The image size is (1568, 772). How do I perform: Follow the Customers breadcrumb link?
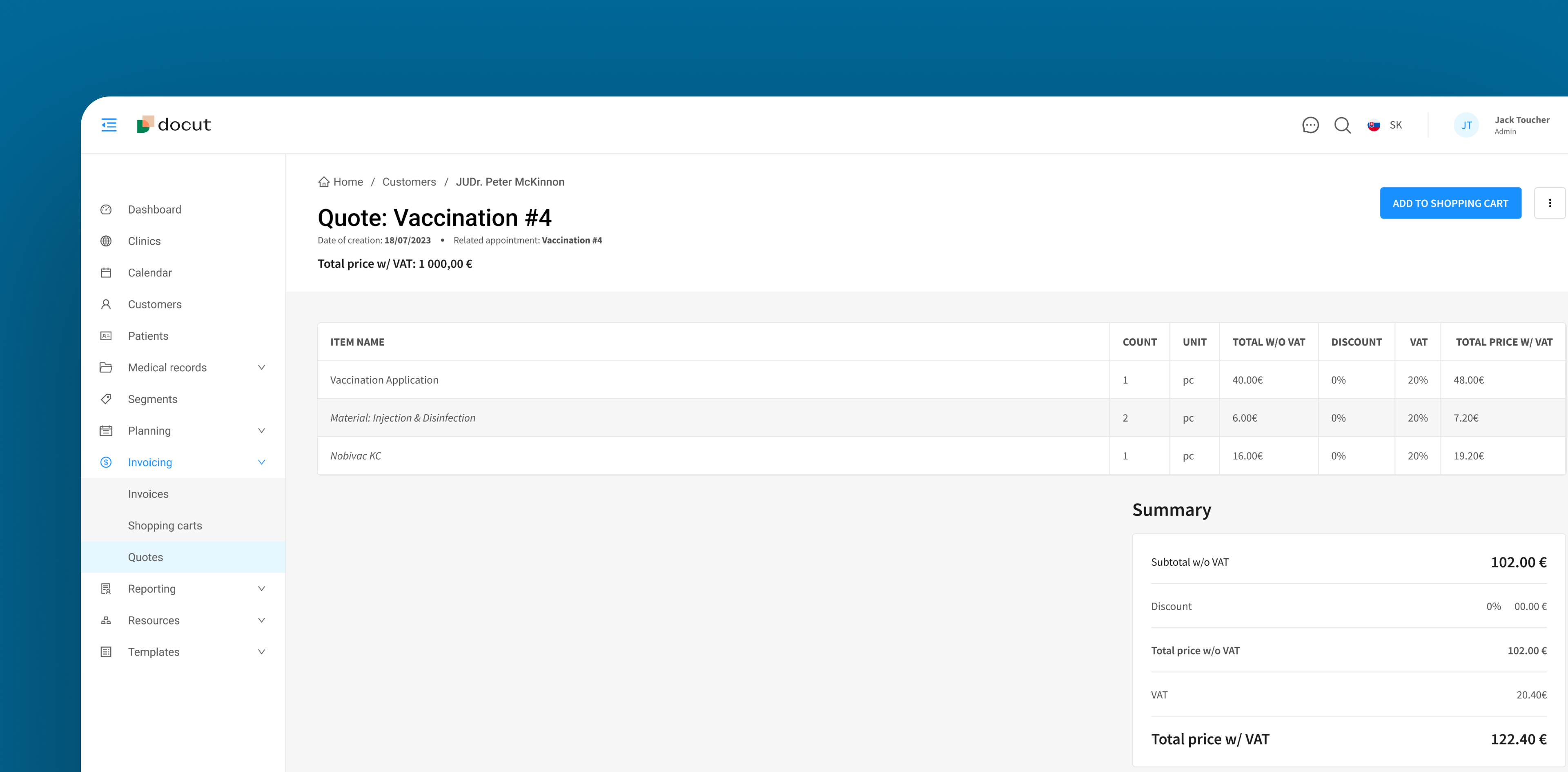[408, 182]
